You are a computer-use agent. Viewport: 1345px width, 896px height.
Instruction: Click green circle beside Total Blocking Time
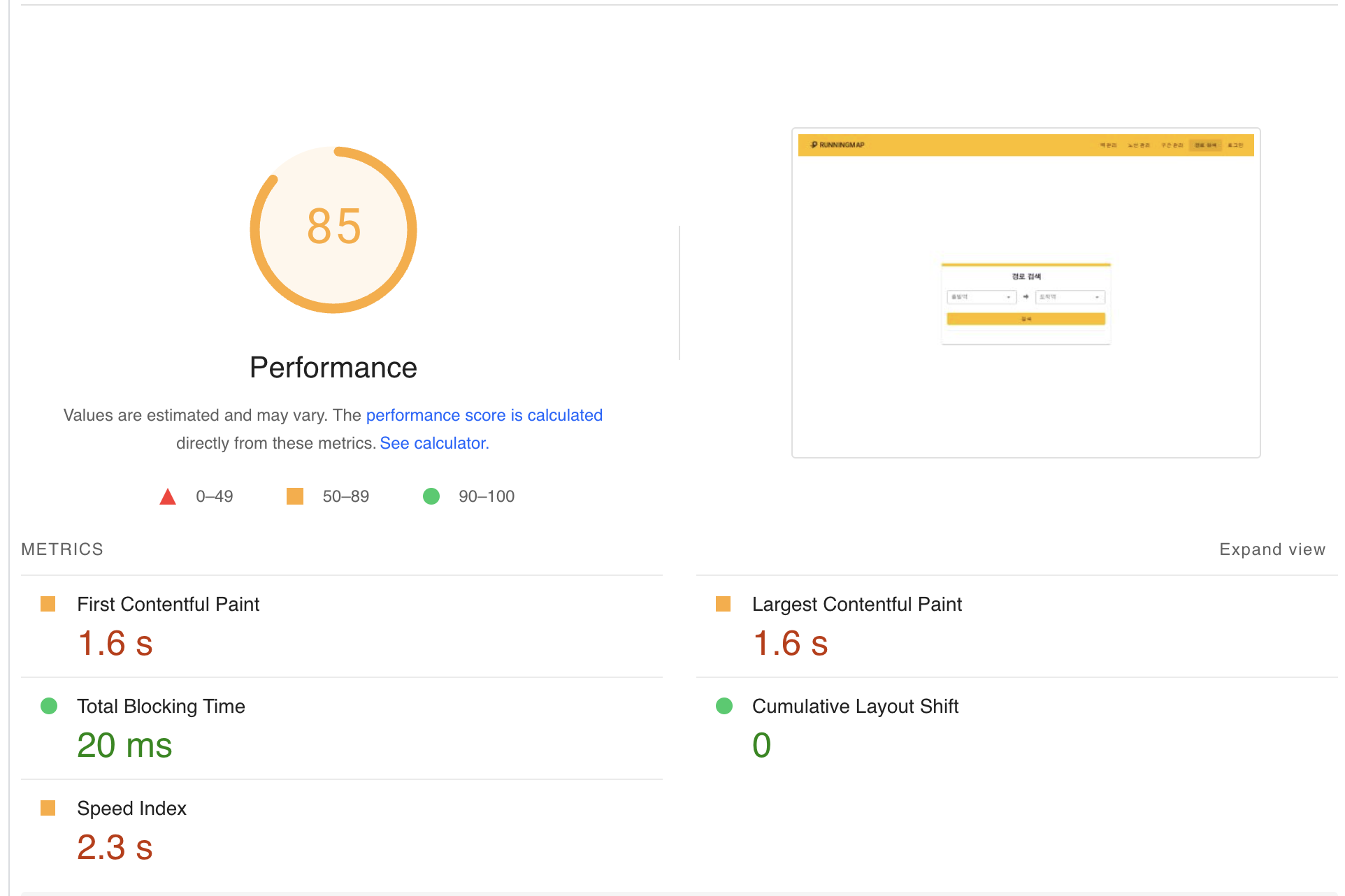(49, 706)
